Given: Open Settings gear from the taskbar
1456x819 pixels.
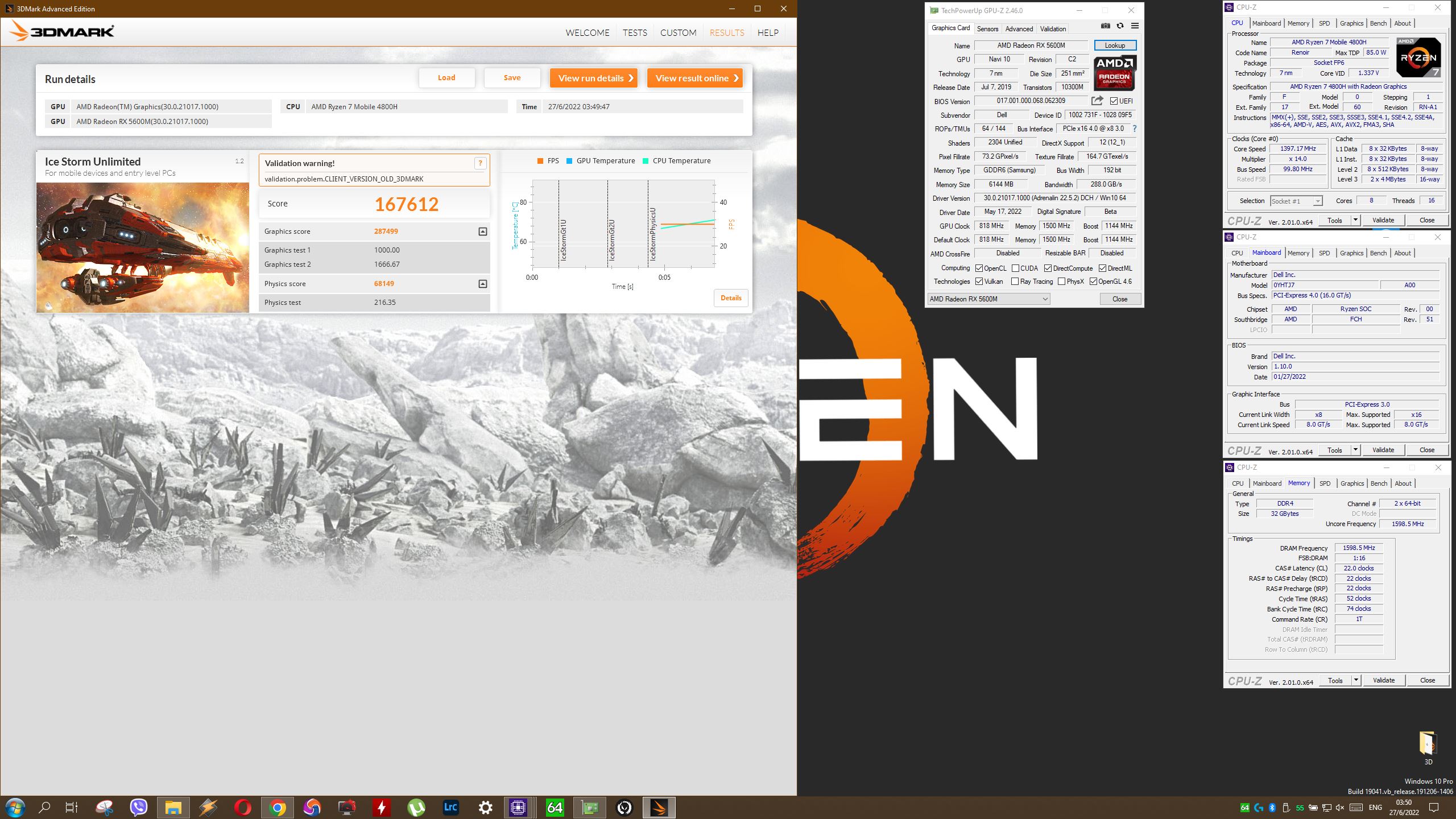Looking at the screenshot, I should click(x=485, y=807).
